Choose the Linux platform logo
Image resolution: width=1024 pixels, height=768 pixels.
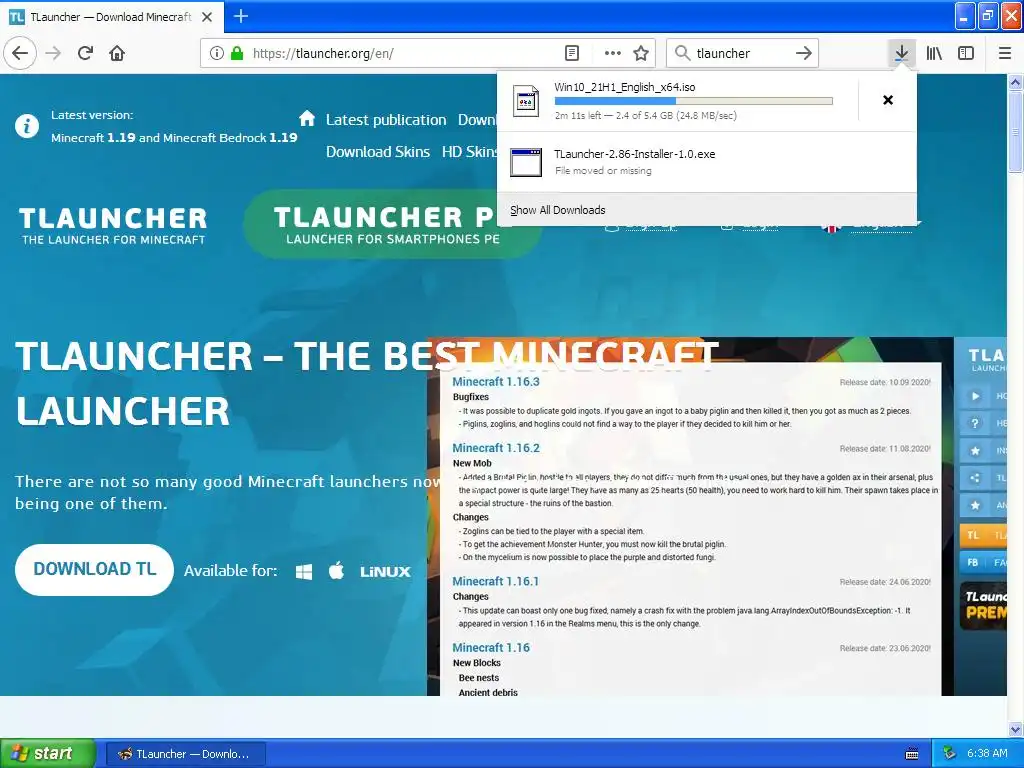click(385, 571)
